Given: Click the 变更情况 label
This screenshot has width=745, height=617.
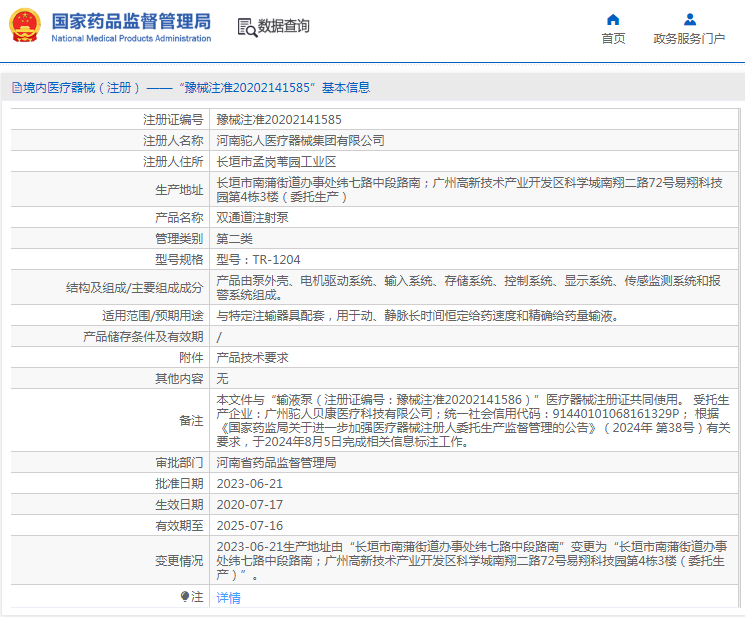Looking at the screenshot, I should pos(179,560).
